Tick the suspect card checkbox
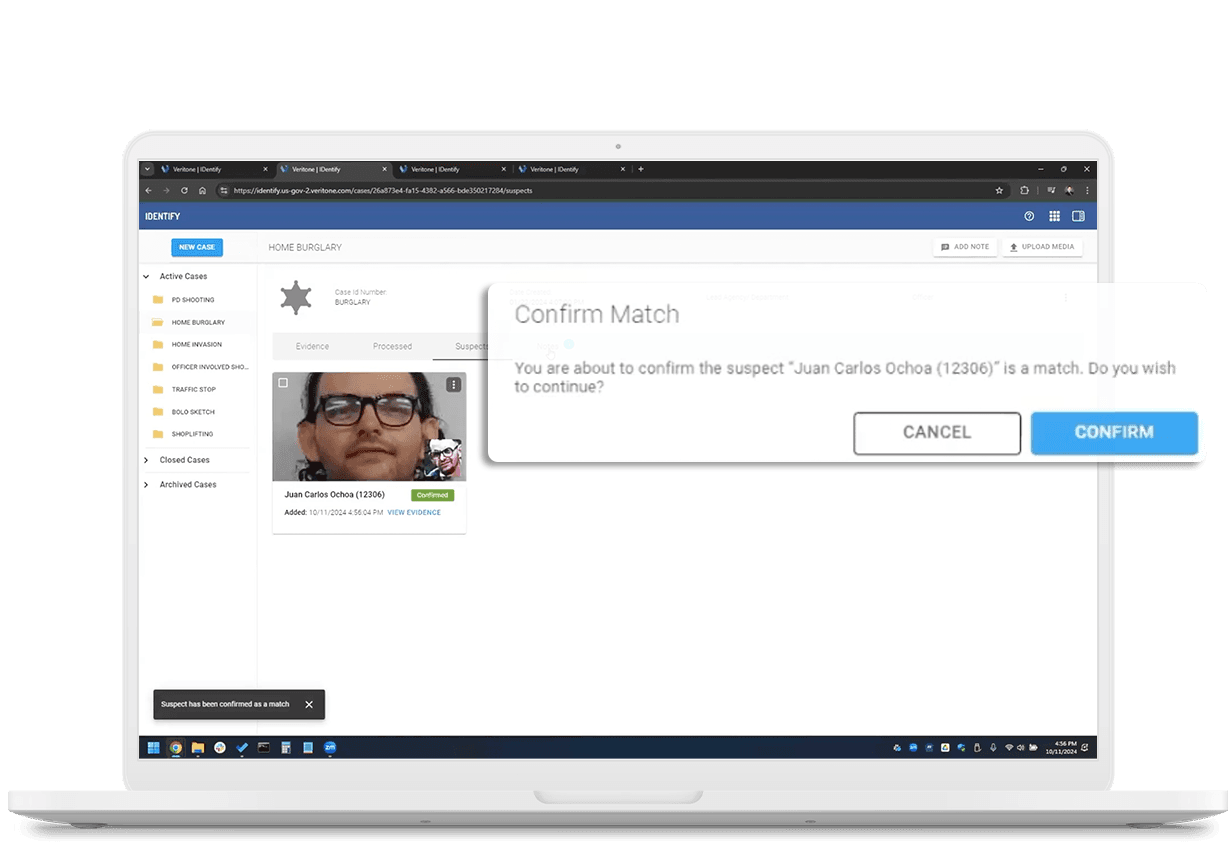This screenshot has height=860, width=1230. pyautogui.click(x=283, y=383)
